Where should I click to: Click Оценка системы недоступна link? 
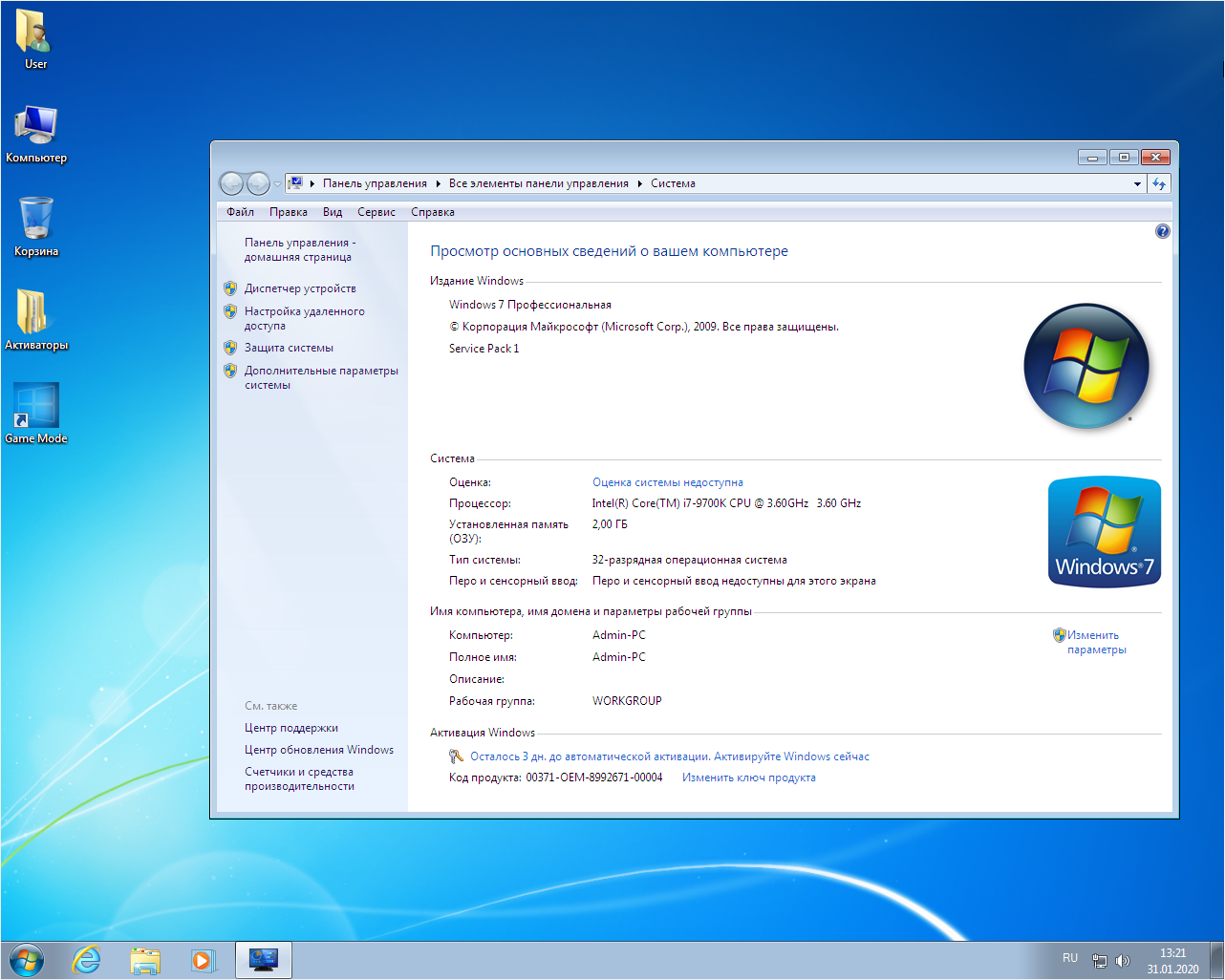(667, 482)
